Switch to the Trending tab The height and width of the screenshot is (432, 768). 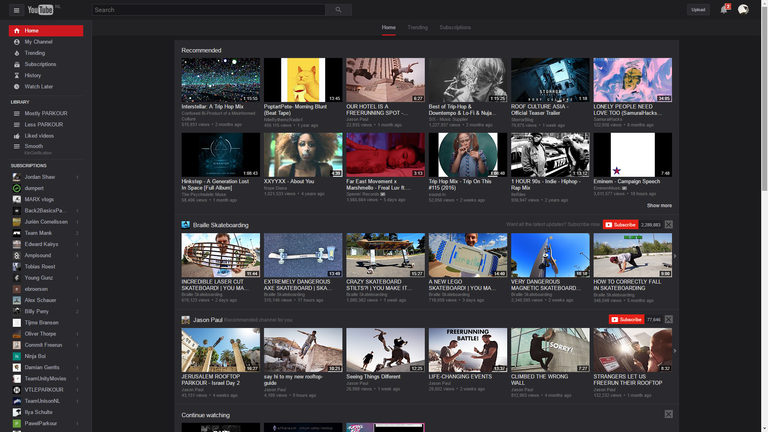tap(417, 27)
